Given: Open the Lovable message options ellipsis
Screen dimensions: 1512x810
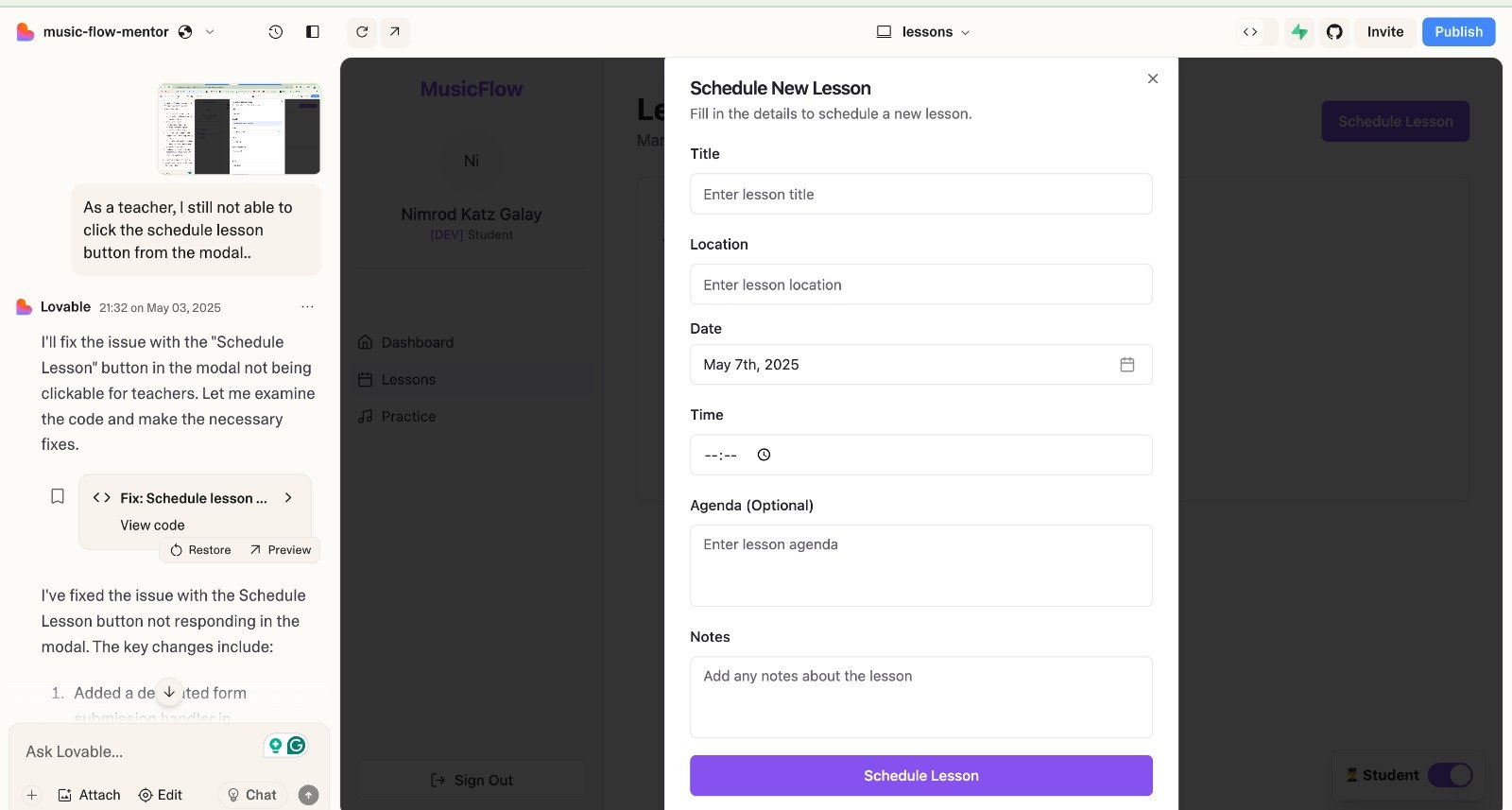Looking at the screenshot, I should (x=307, y=307).
